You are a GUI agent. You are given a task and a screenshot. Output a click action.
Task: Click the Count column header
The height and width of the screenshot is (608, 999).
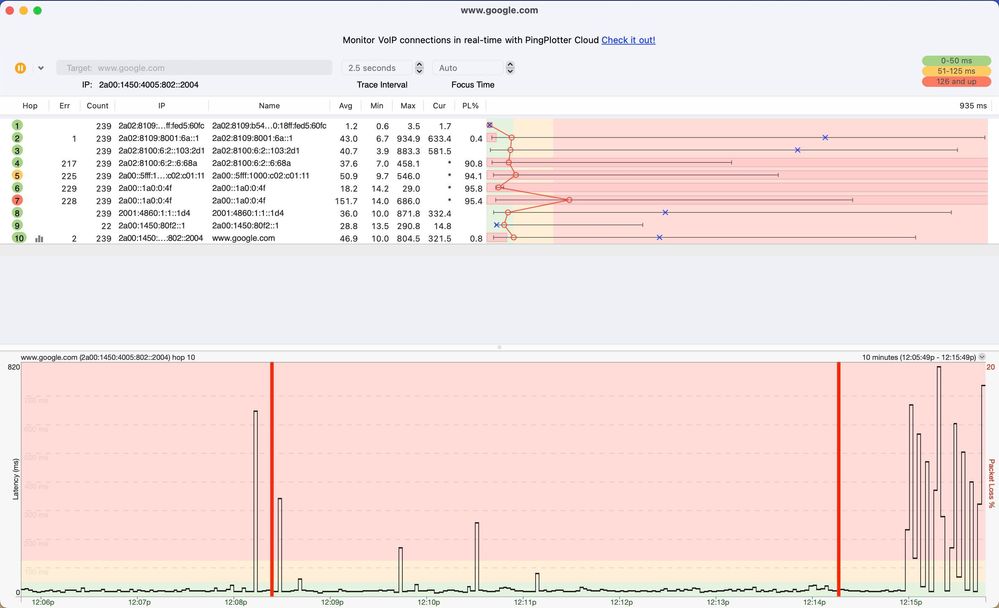(97, 106)
